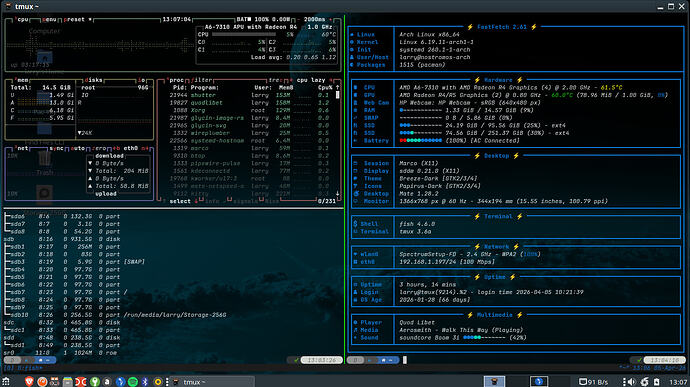
Task: Toggle net auto scaling
Action: pos(77,148)
